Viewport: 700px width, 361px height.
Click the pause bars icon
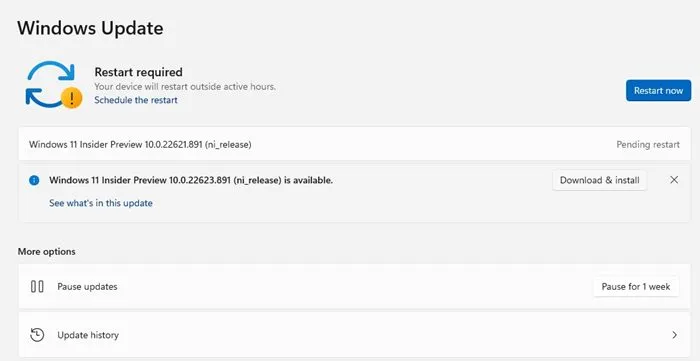point(37,286)
